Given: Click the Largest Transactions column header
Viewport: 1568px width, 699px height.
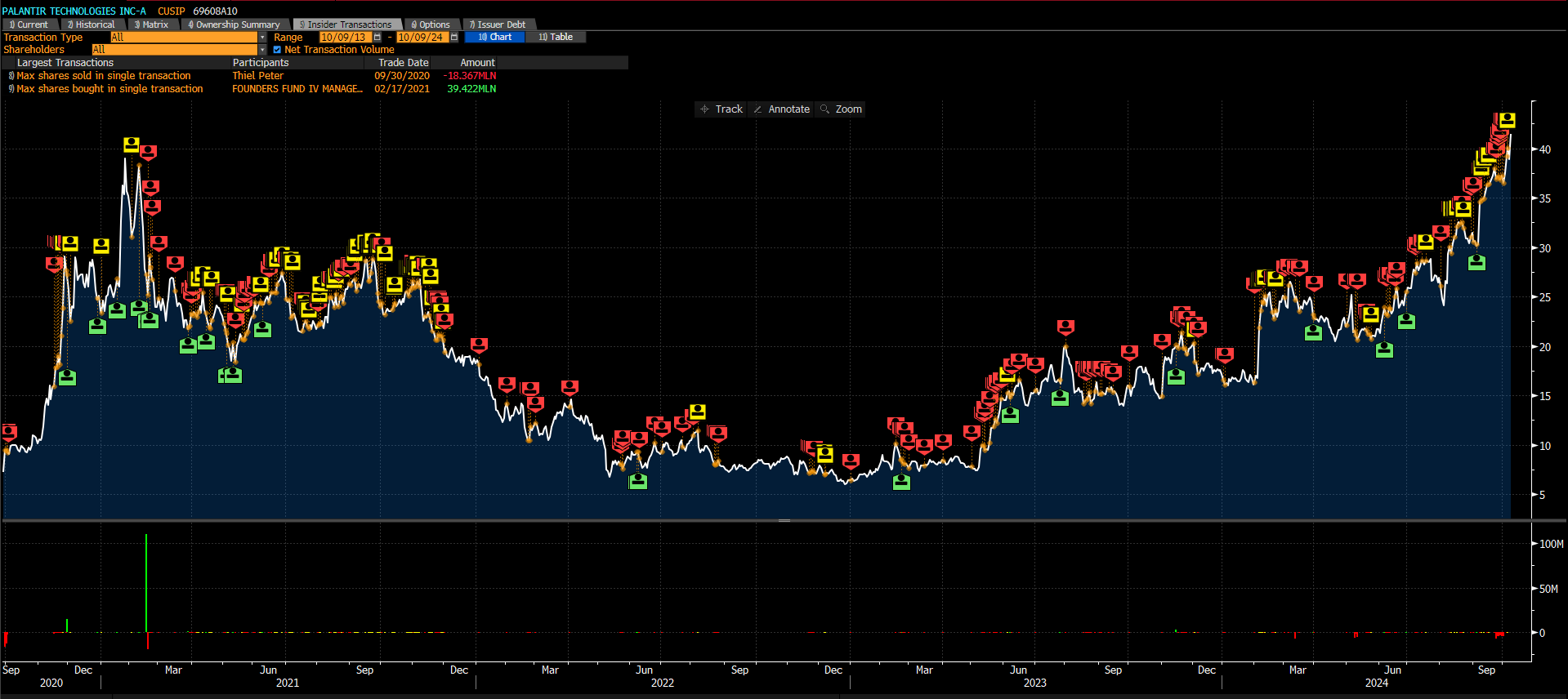Looking at the screenshot, I should [65, 63].
